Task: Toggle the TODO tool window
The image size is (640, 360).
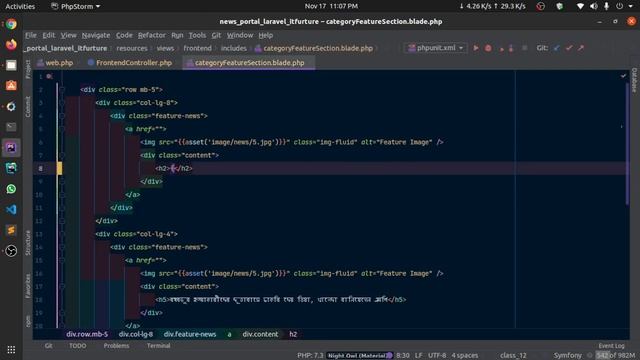Action: [77, 346]
